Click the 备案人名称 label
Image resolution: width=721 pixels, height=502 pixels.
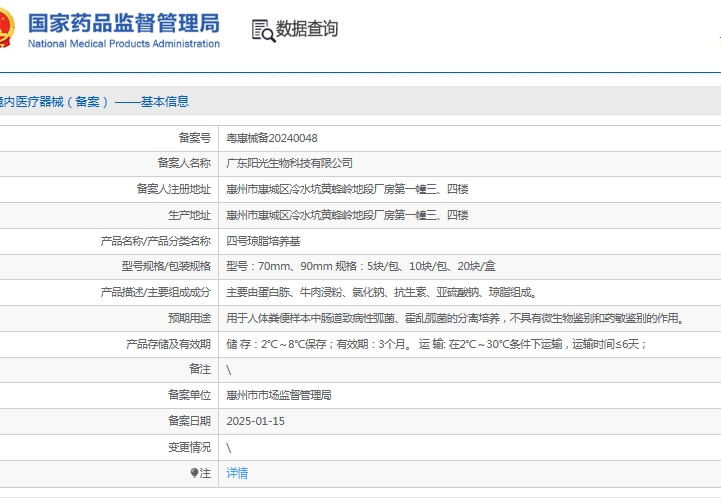click(x=184, y=163)
